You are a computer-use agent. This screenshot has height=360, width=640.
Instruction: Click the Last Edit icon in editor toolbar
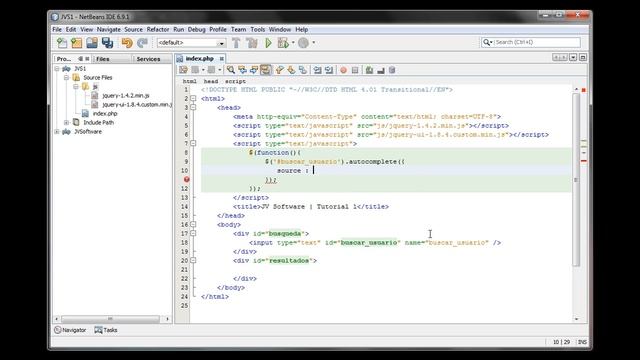(x=183, y=70)
